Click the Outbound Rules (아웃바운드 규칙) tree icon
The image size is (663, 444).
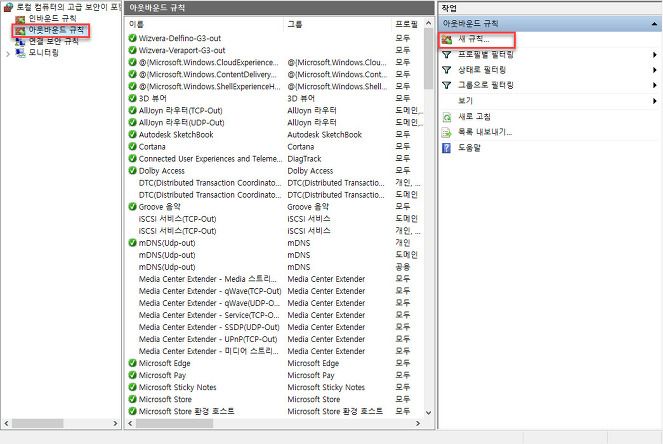pyautogui.click(x=20, y=30)
